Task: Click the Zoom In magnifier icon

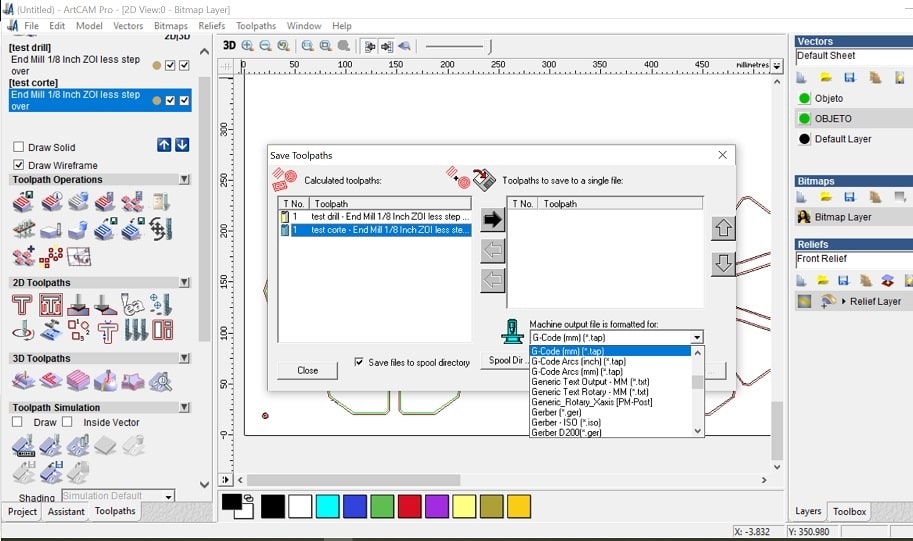Action: (247, 45)
